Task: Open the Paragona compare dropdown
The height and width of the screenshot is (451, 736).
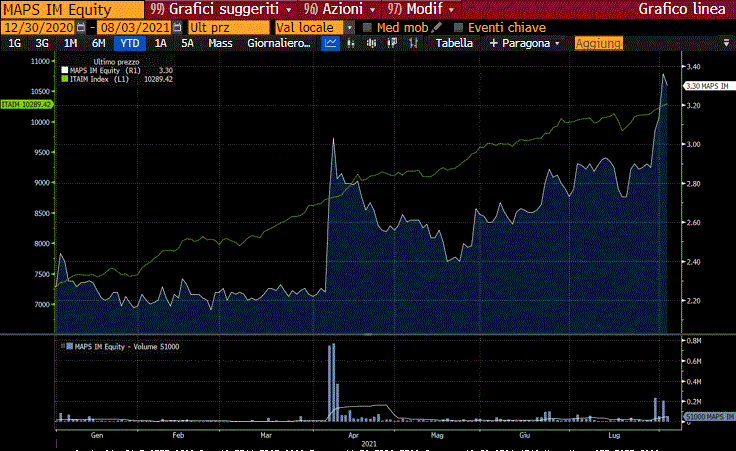Action: [x=525, y=43]
